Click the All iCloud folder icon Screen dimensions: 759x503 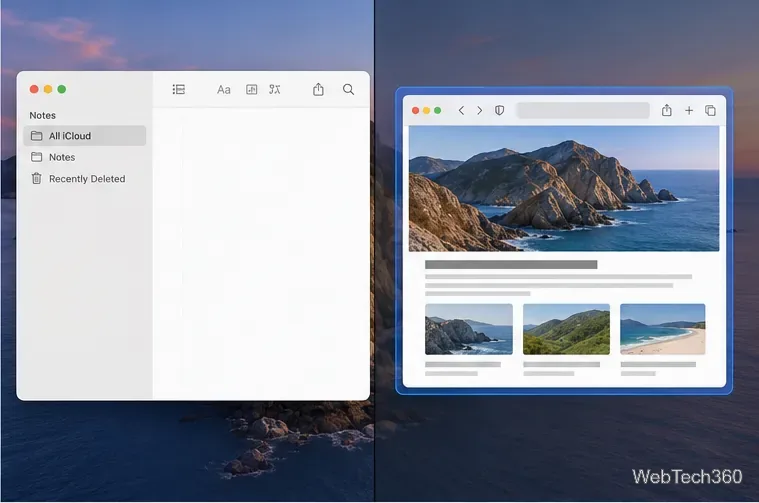36,136
